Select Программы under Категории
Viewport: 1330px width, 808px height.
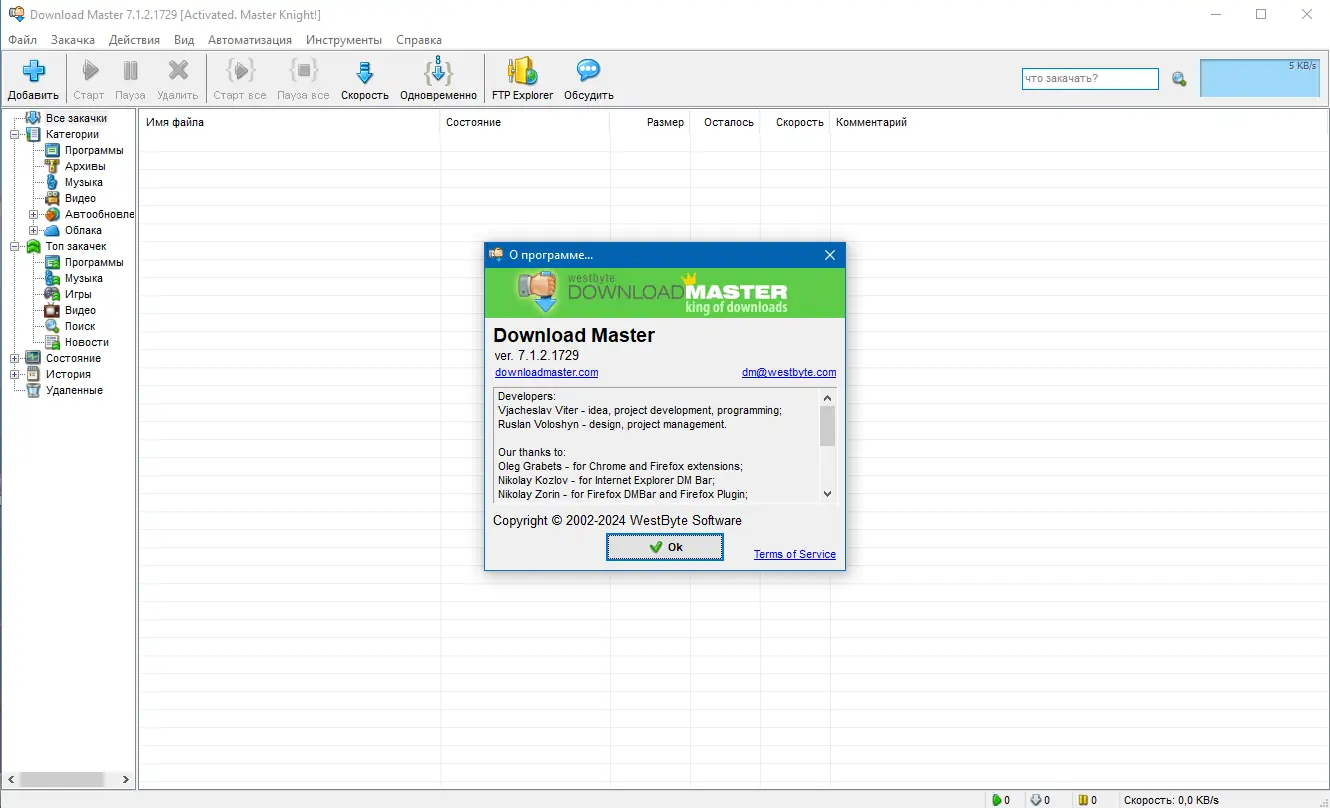[94, 150]
